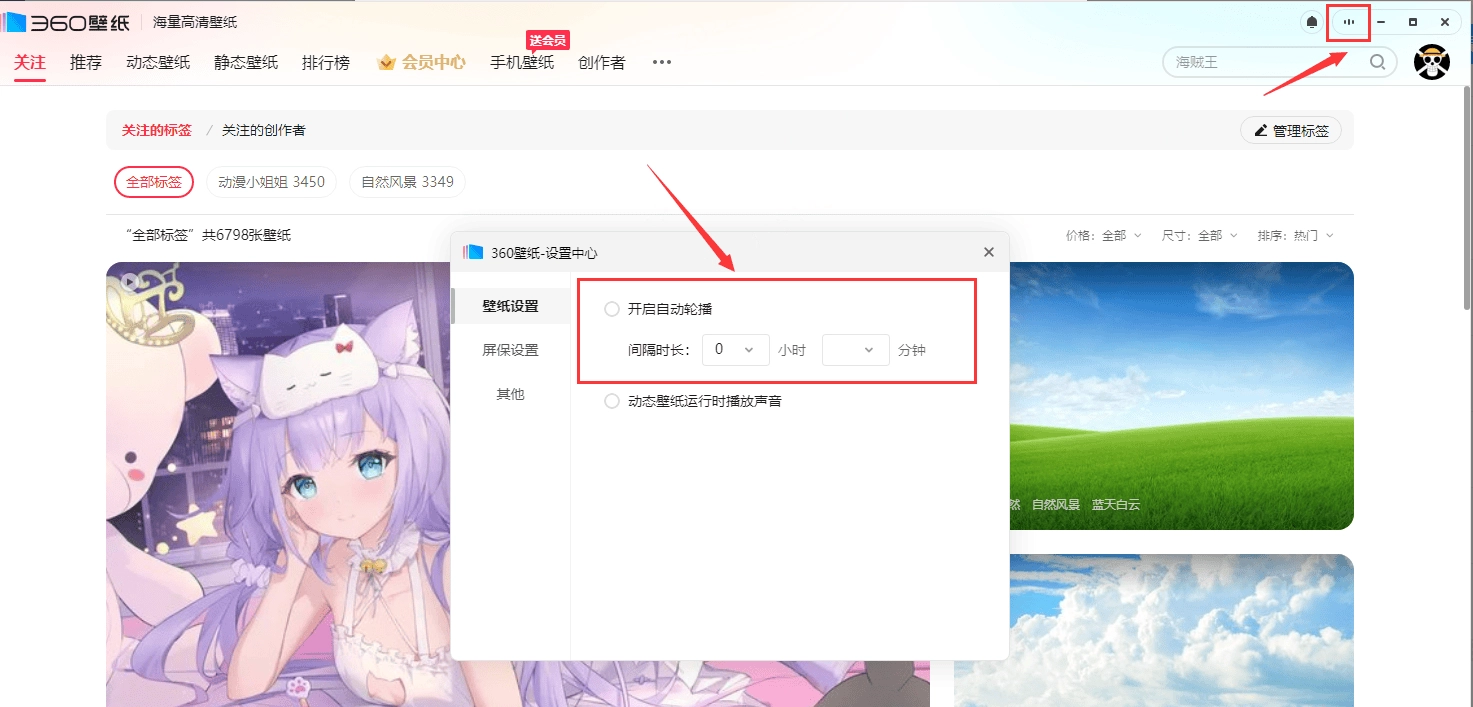
Task: Open the 会员中心 crown icon
Action: [x=387, y=61]
